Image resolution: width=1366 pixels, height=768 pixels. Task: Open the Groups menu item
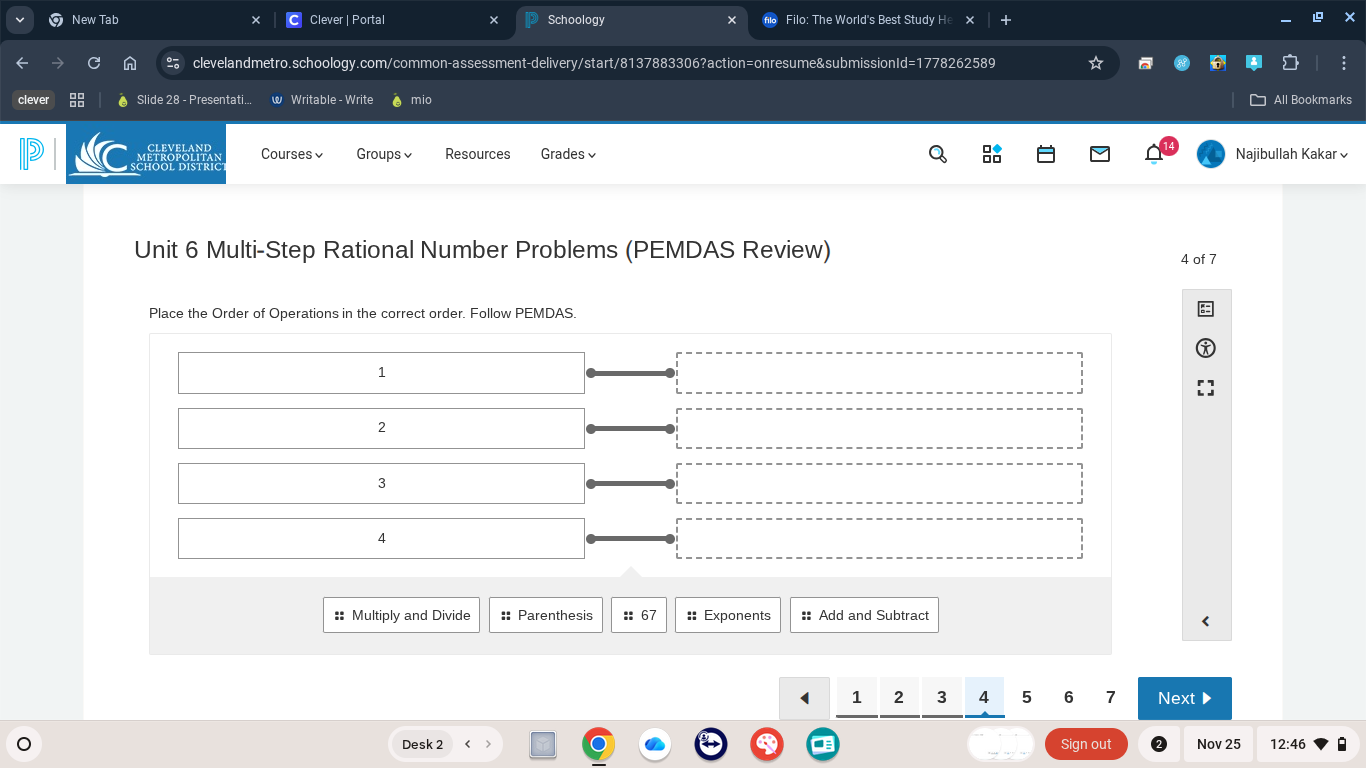[383, 154]
